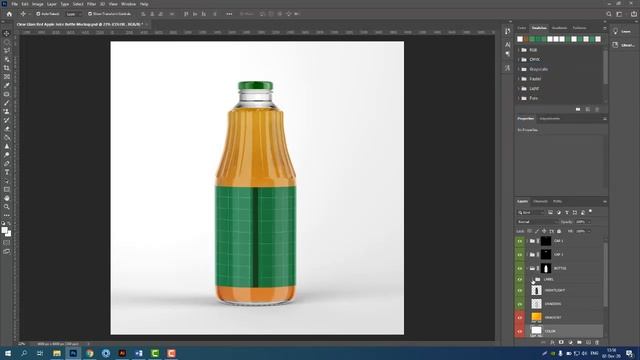Open the Libraries panel button
This screenshot has width=640, height=360.
tap(624, 45)
